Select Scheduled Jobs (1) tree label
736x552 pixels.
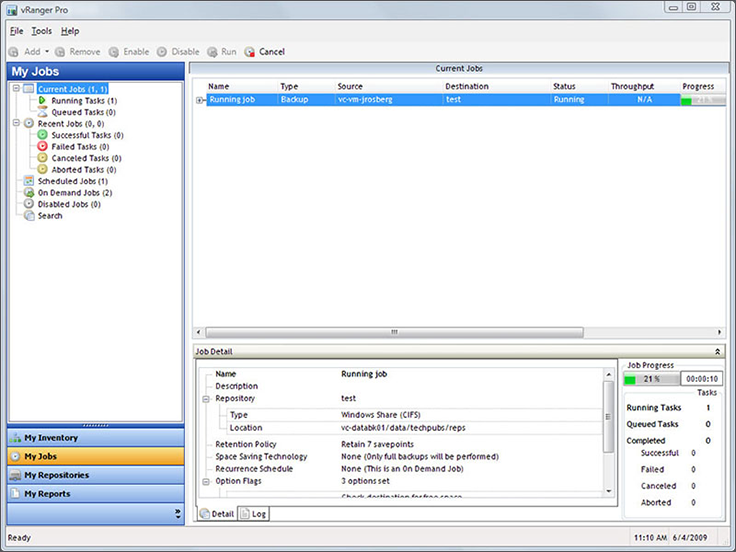coord(72,181)
